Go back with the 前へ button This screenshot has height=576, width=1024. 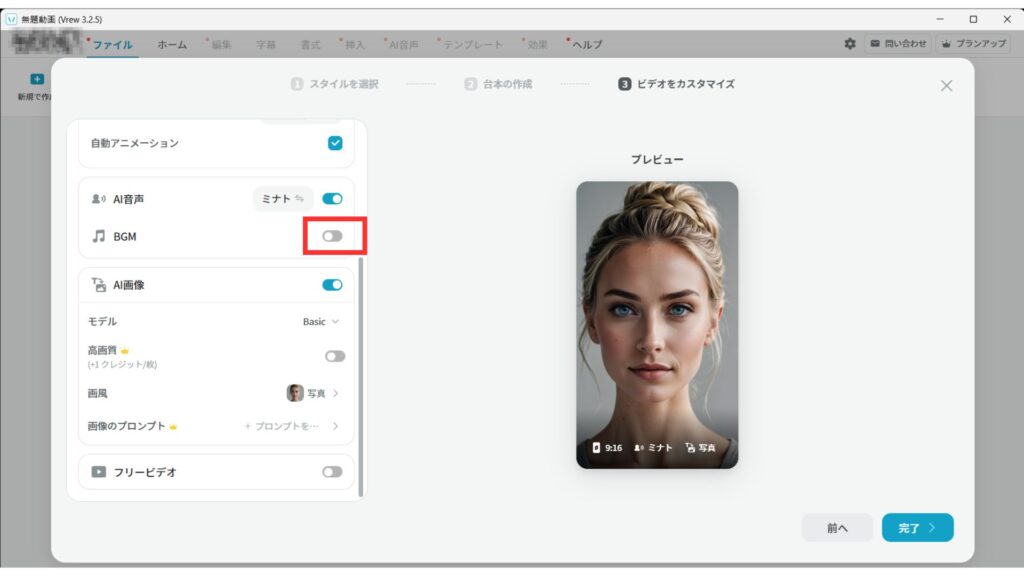coord(837,528)
